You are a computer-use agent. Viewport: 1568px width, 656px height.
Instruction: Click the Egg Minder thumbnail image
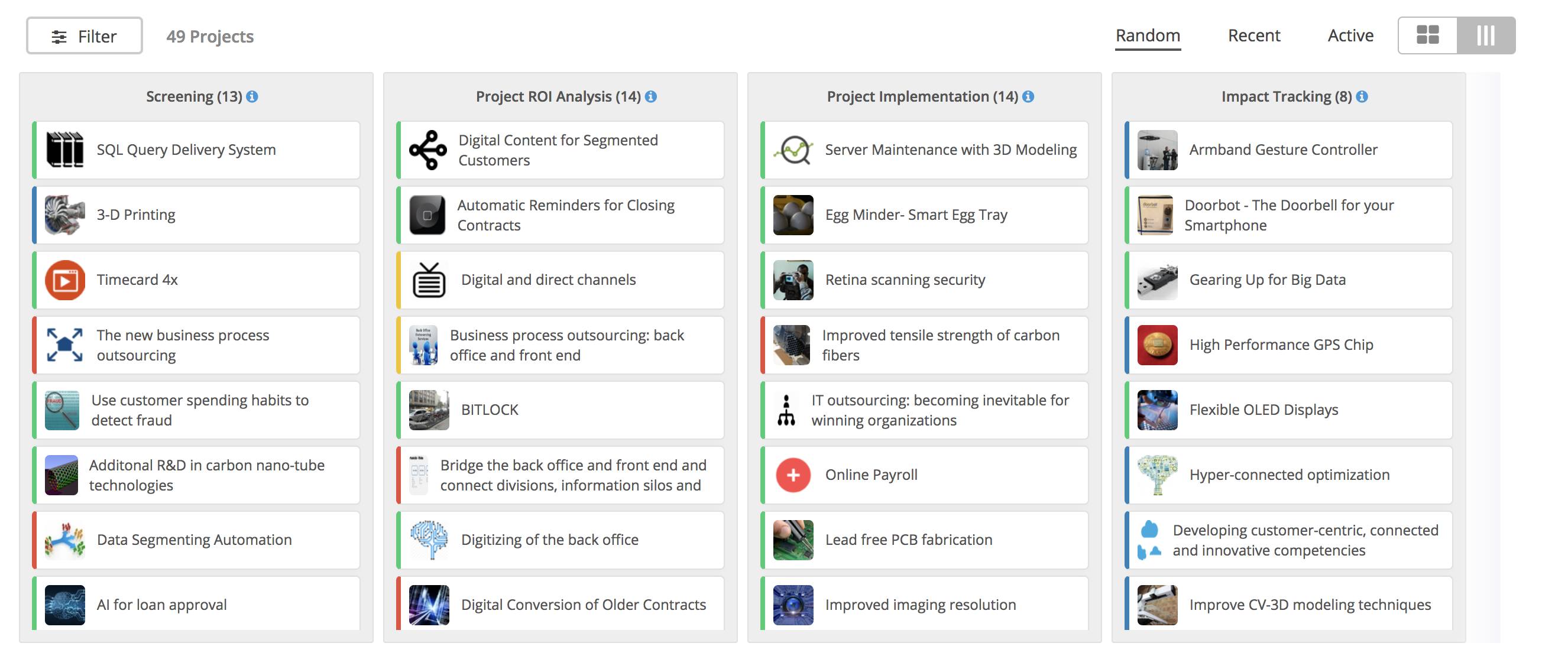[x=793, y=216]
